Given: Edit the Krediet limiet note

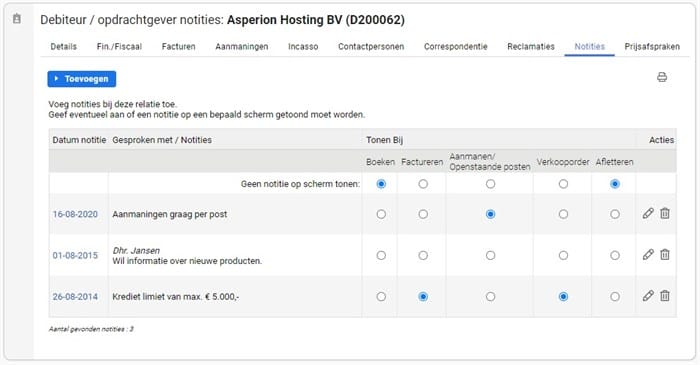Looking at the screenshot, I should pyautogui.click(x=648, y=295).
